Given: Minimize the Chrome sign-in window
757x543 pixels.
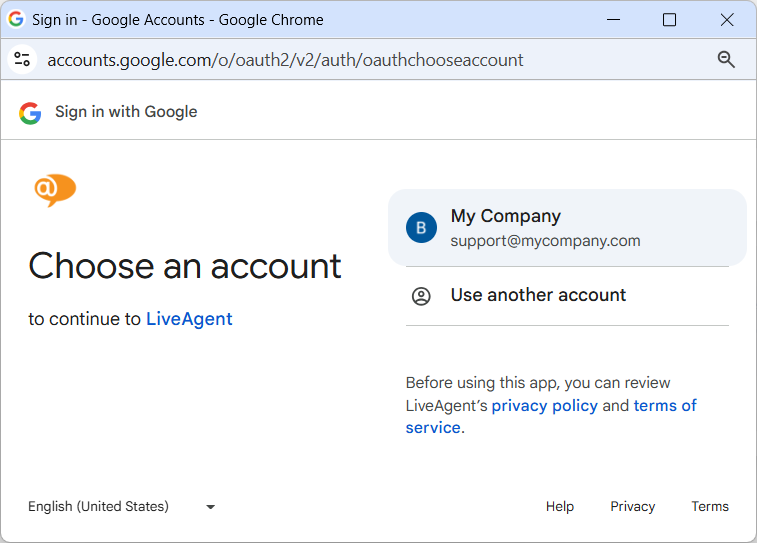Looking at the screenshot, I should point(611,20).
